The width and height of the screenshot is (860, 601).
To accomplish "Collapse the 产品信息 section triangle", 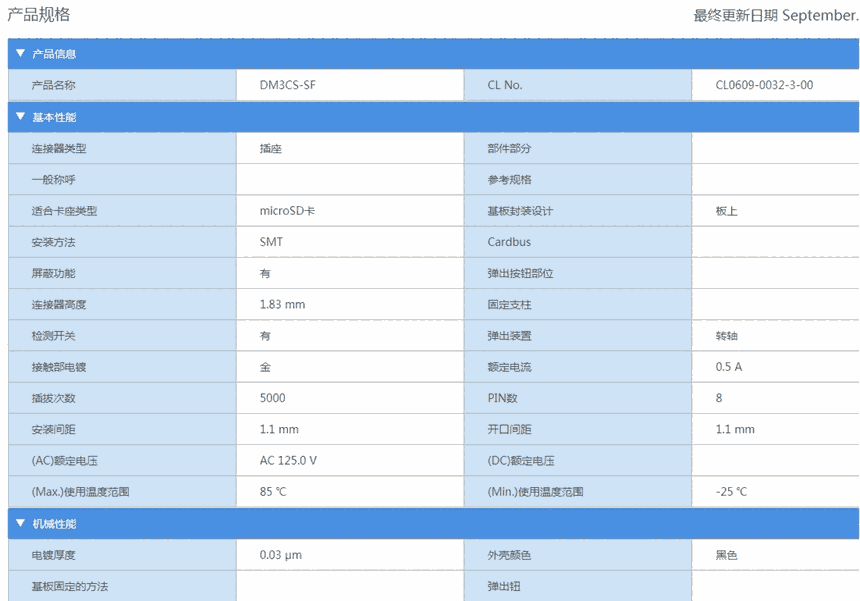I will click(20, 53).
